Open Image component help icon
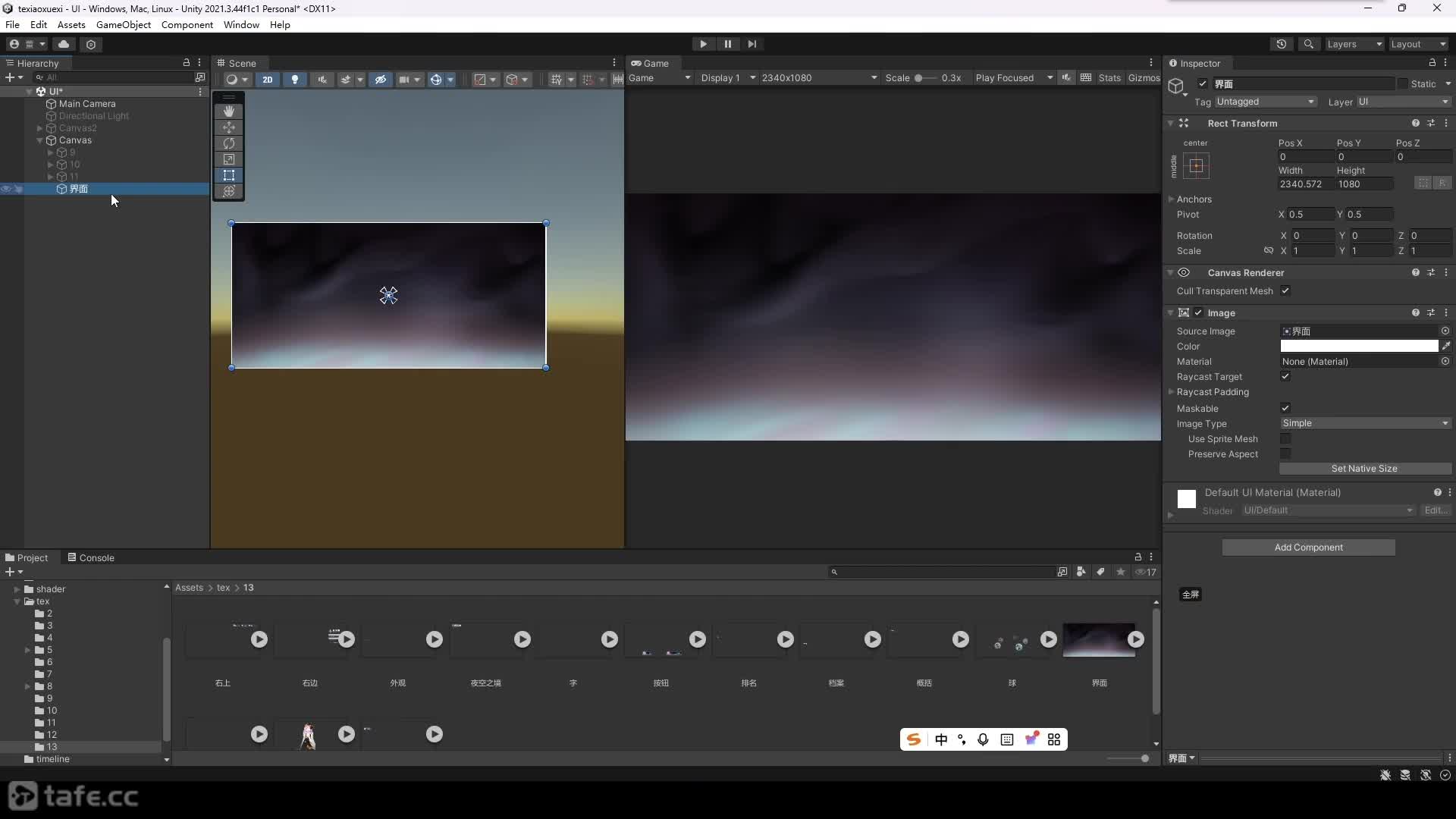The image size is (1456, 819). [1415, 312]
